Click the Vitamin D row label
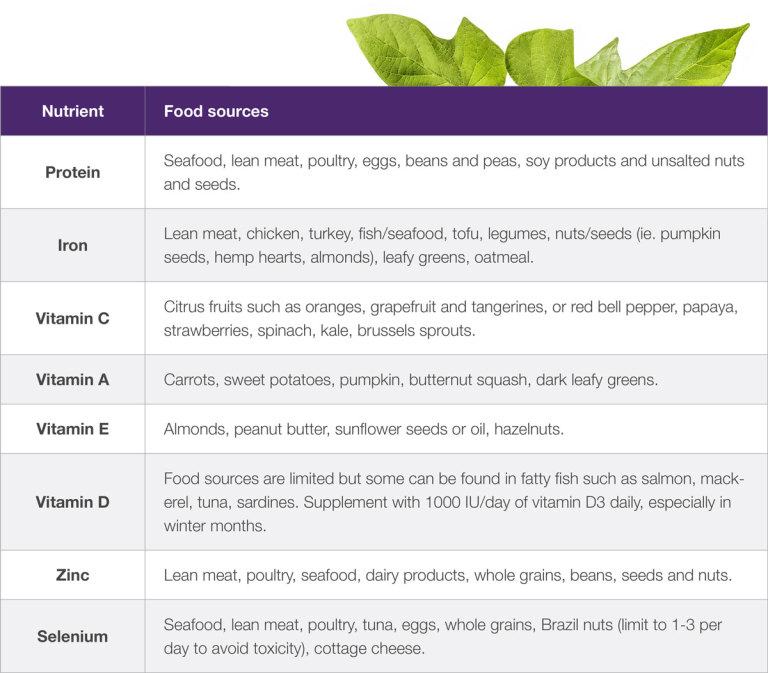 [x=72, y=502]
